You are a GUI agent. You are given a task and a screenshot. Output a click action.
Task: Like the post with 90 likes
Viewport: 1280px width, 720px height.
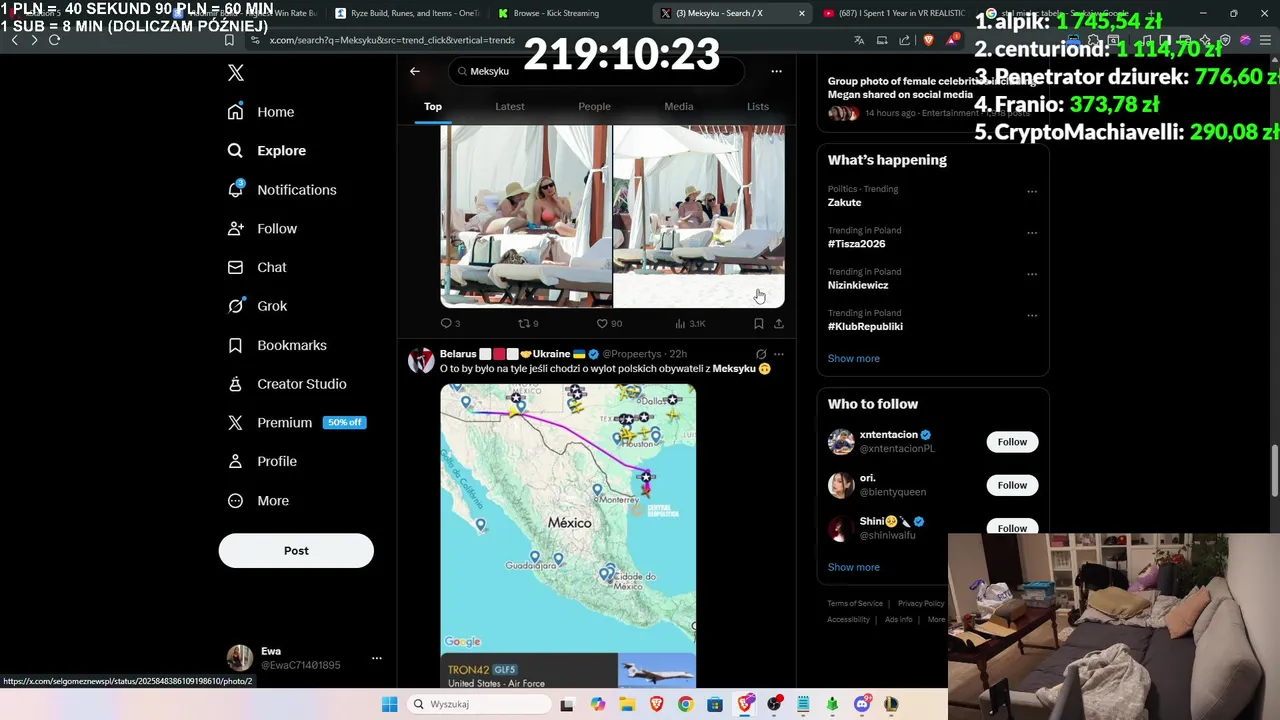coord(609,324)
